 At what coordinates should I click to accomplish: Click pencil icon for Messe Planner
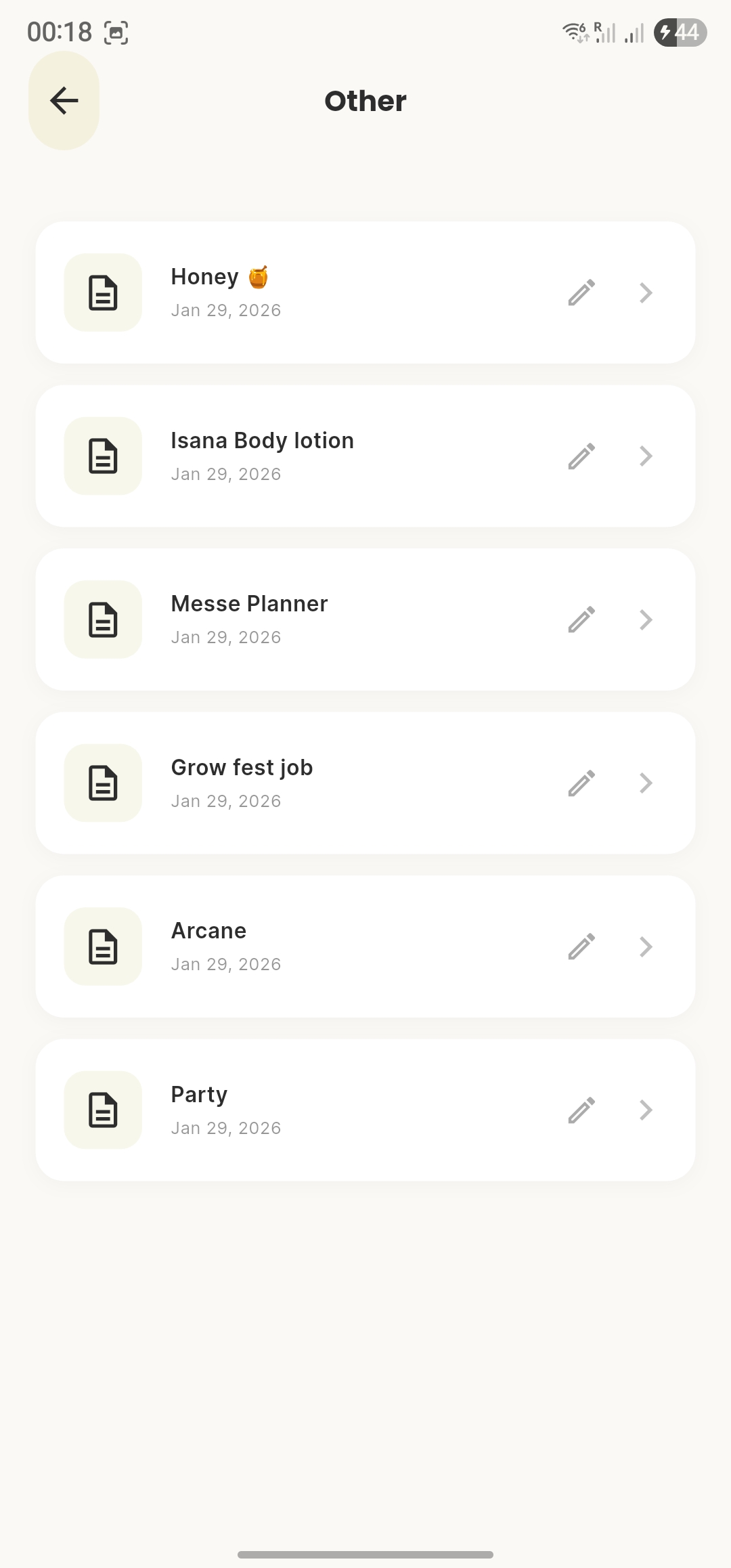581,619
